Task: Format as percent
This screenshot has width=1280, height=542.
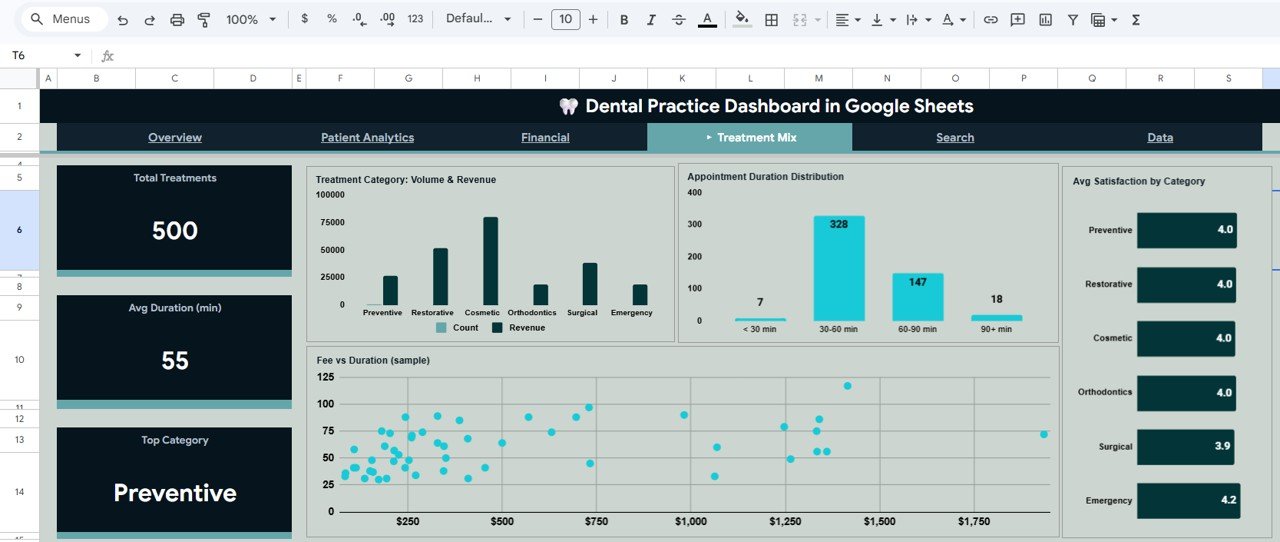Action: [x=332, y=19]
